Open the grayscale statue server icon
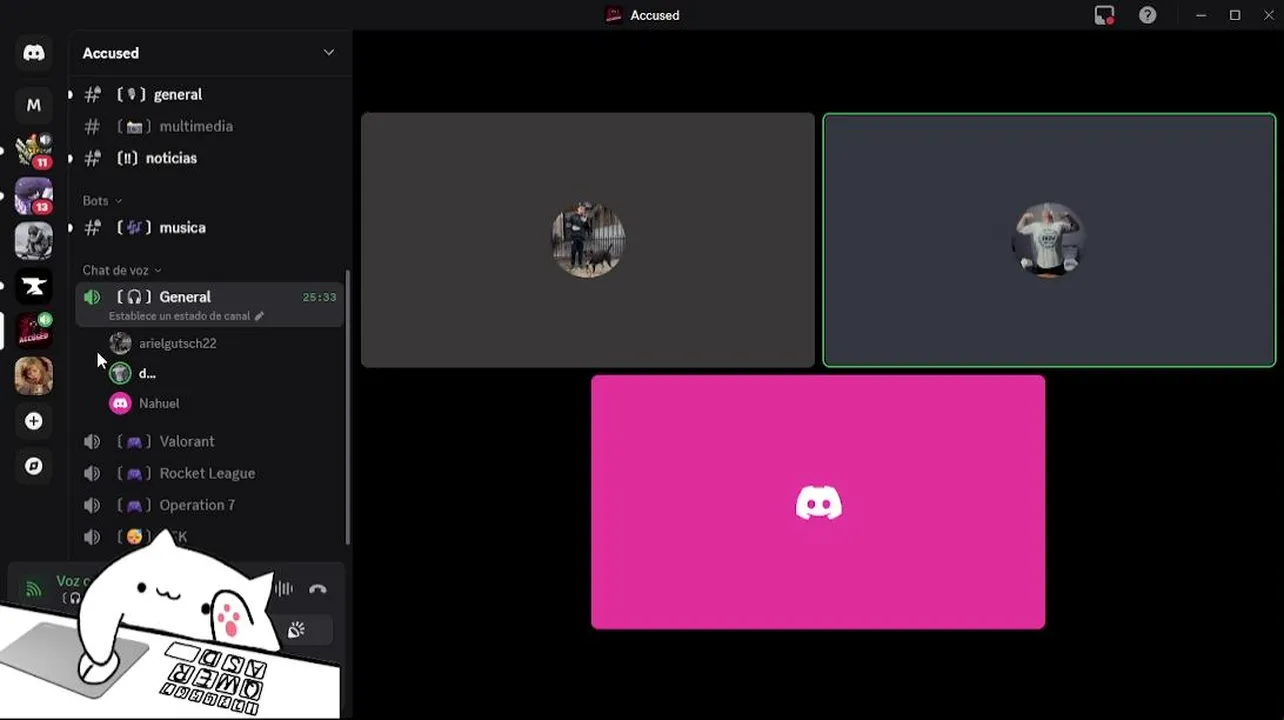The image size is (1284, 720). 34,241
